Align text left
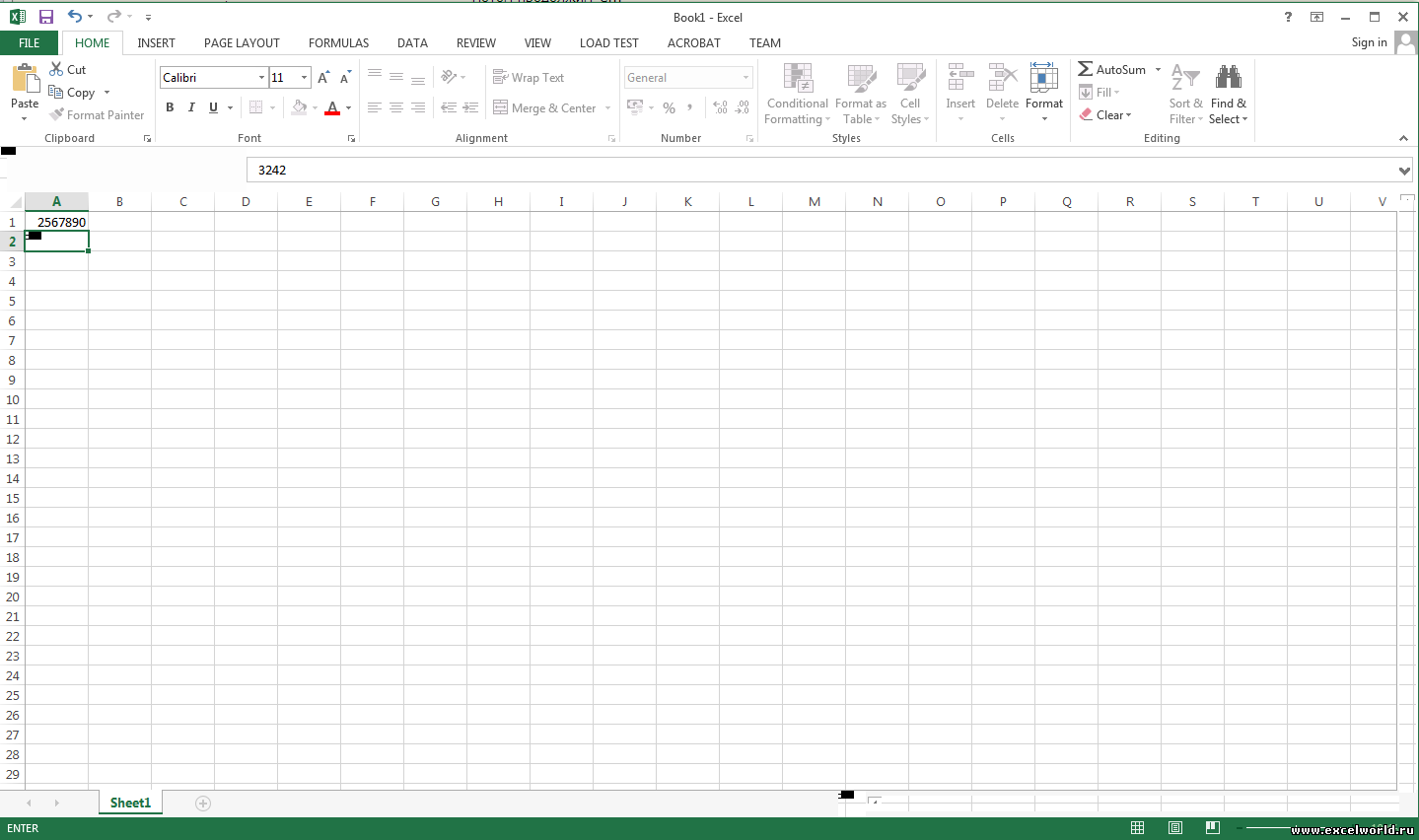Screen dimensions: 1419x840 tap(375, 107)
